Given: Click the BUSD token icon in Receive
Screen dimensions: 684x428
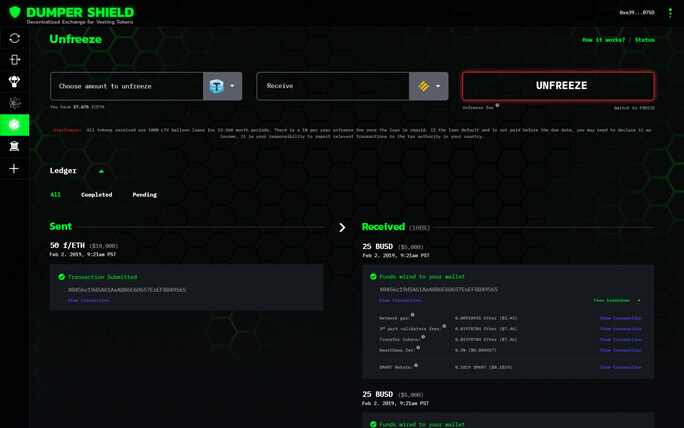Looking at the screenshot, I should [x=423, y=86].
